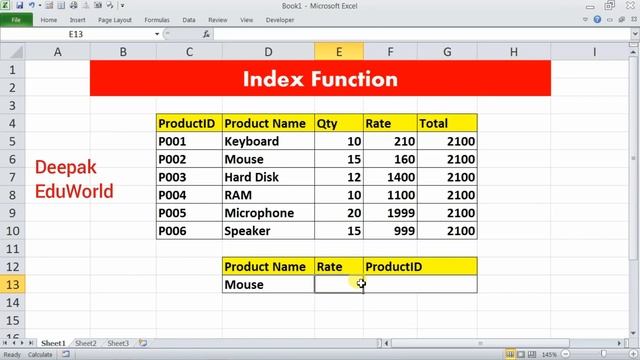This screenshot has width=640, height=360.
Task: Go to first sheet navigation arrow
Action: [5, 343]
